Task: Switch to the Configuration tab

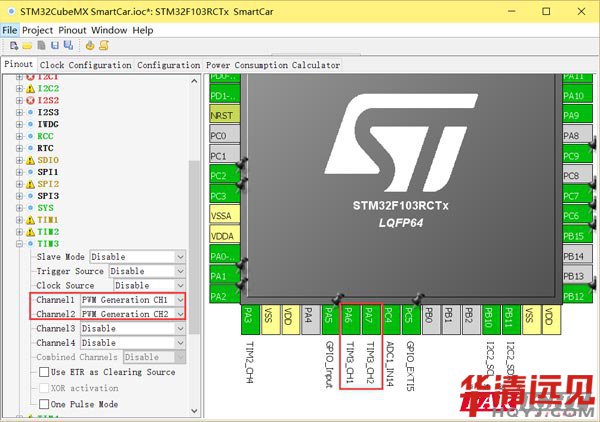Action: point(168,65)
